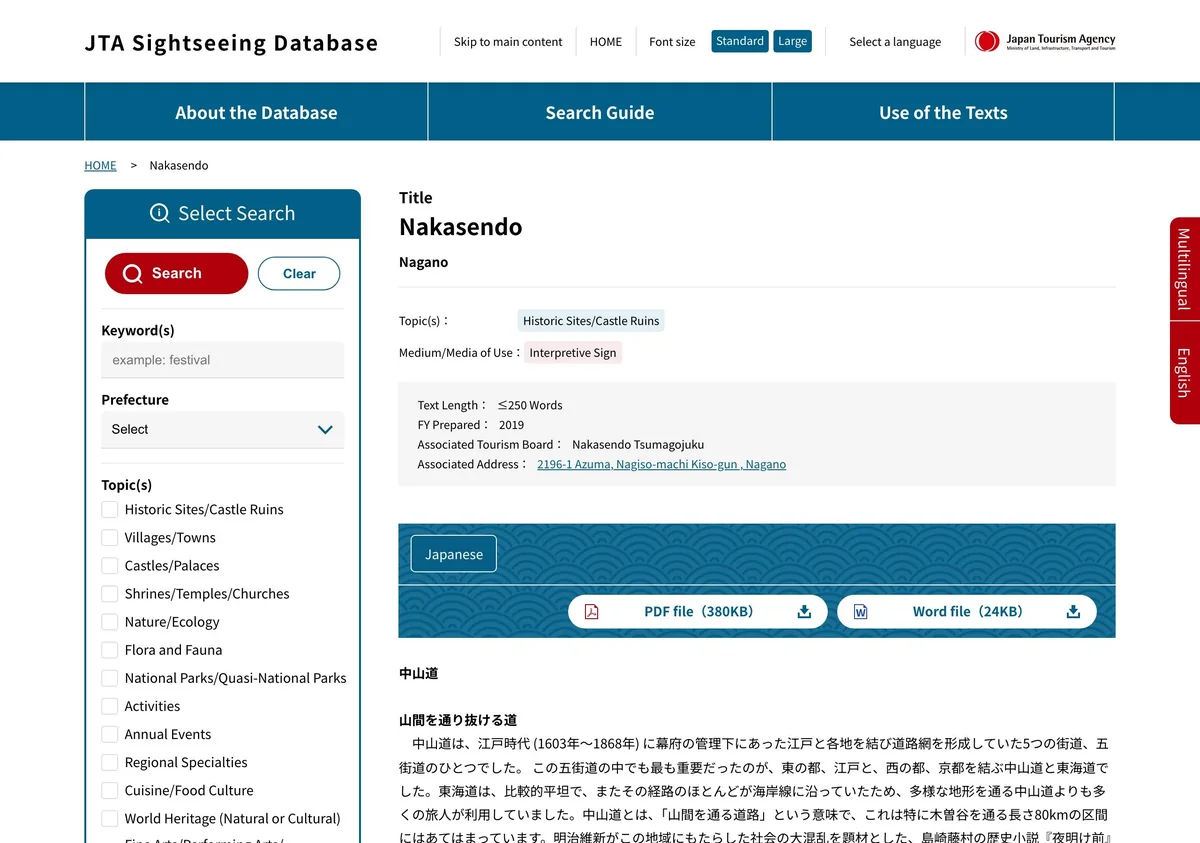This screenshot has height=843, width=1200.
Task: Click the Nagano prefecture subtitle
Action: [x=424, y=262]
